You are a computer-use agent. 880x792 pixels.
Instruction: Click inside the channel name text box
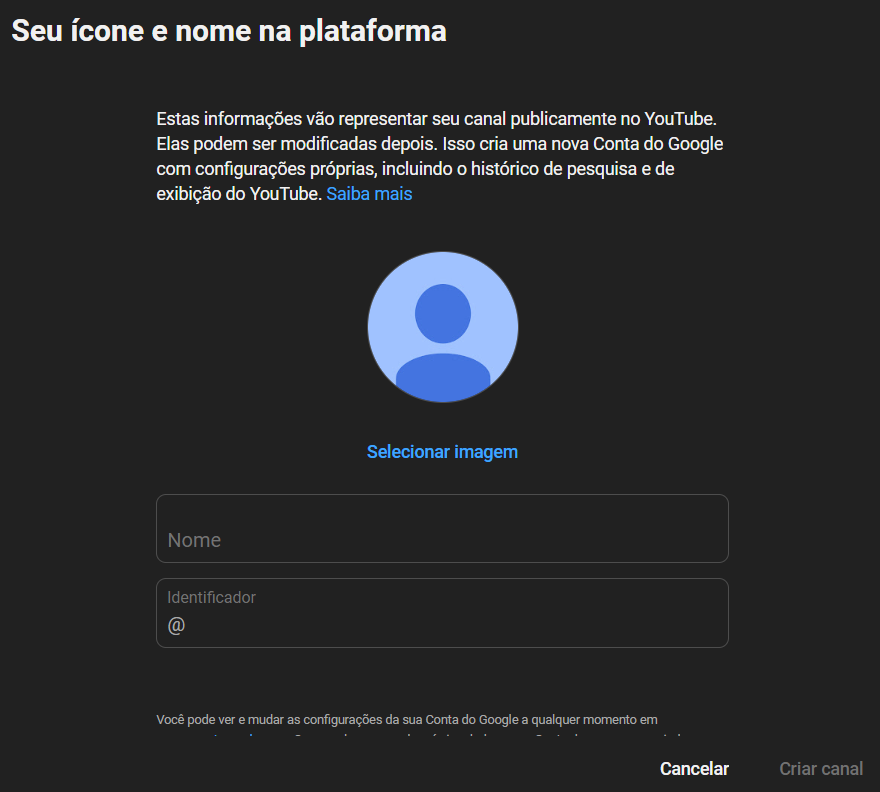(x=442, y=528)
